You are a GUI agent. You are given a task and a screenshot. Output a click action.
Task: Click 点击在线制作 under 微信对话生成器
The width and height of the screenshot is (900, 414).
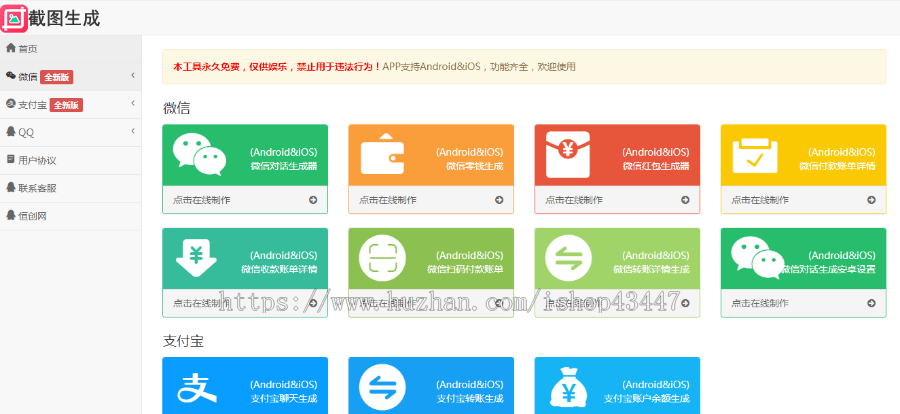(x=202, y=200)
